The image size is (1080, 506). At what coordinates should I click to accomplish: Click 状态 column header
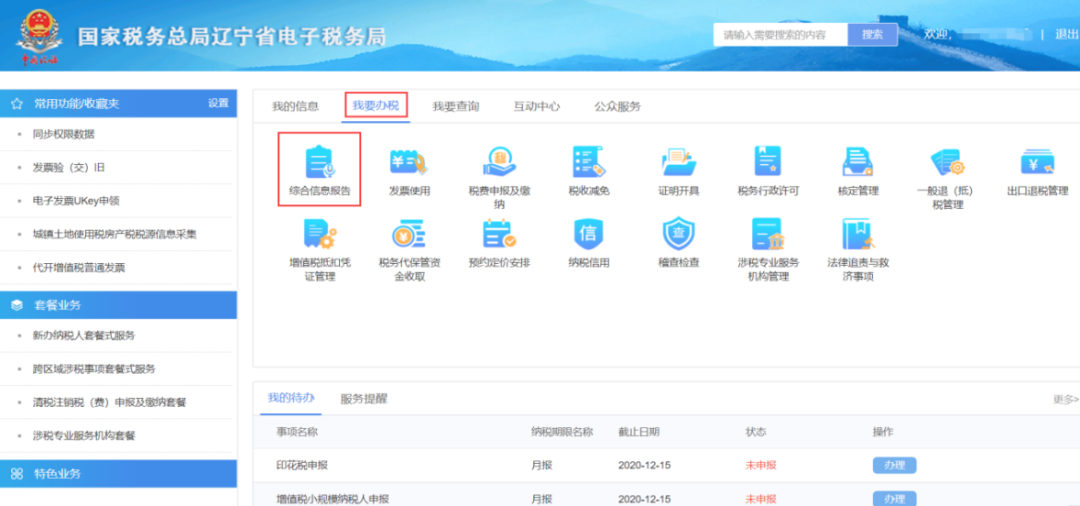coord(756,432)
